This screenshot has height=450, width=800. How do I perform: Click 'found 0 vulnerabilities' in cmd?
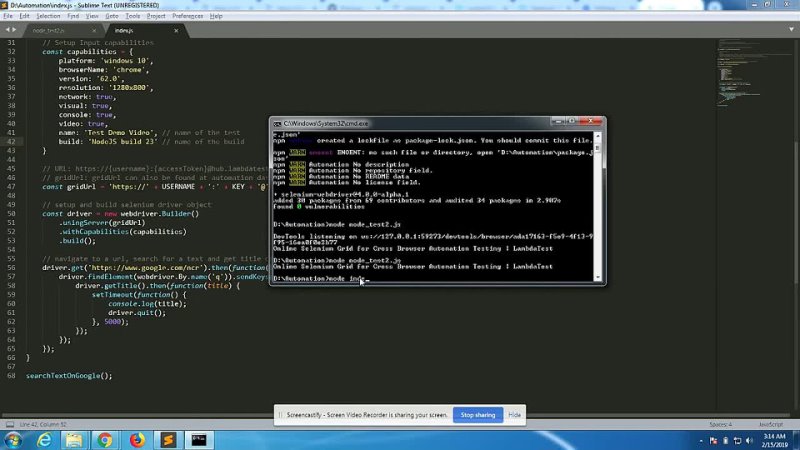[319, 207]
